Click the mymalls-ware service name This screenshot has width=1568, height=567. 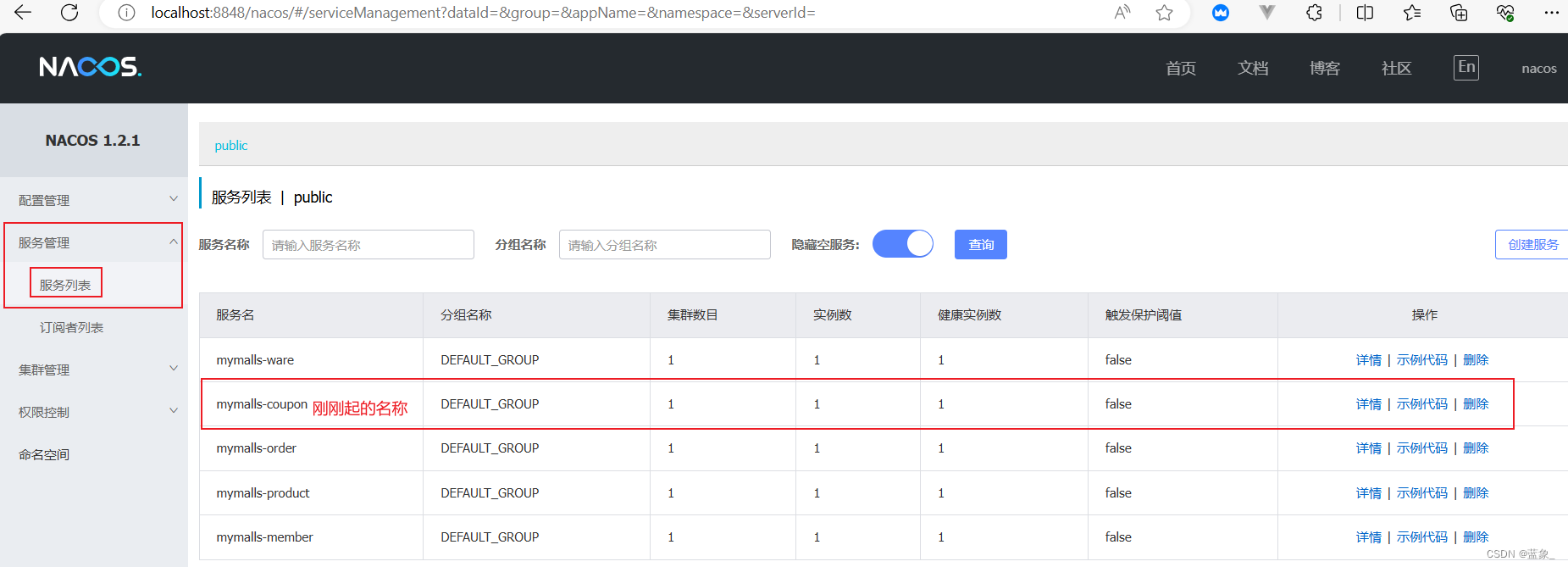coord(255,360)
